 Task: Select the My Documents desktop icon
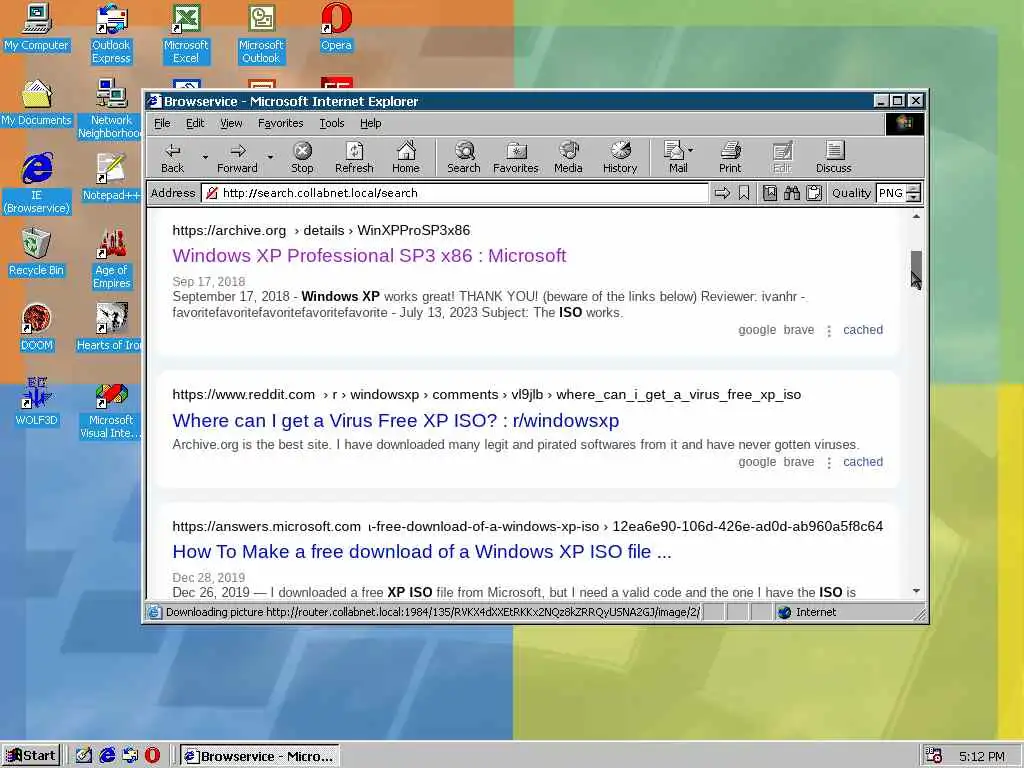point(37,103)
